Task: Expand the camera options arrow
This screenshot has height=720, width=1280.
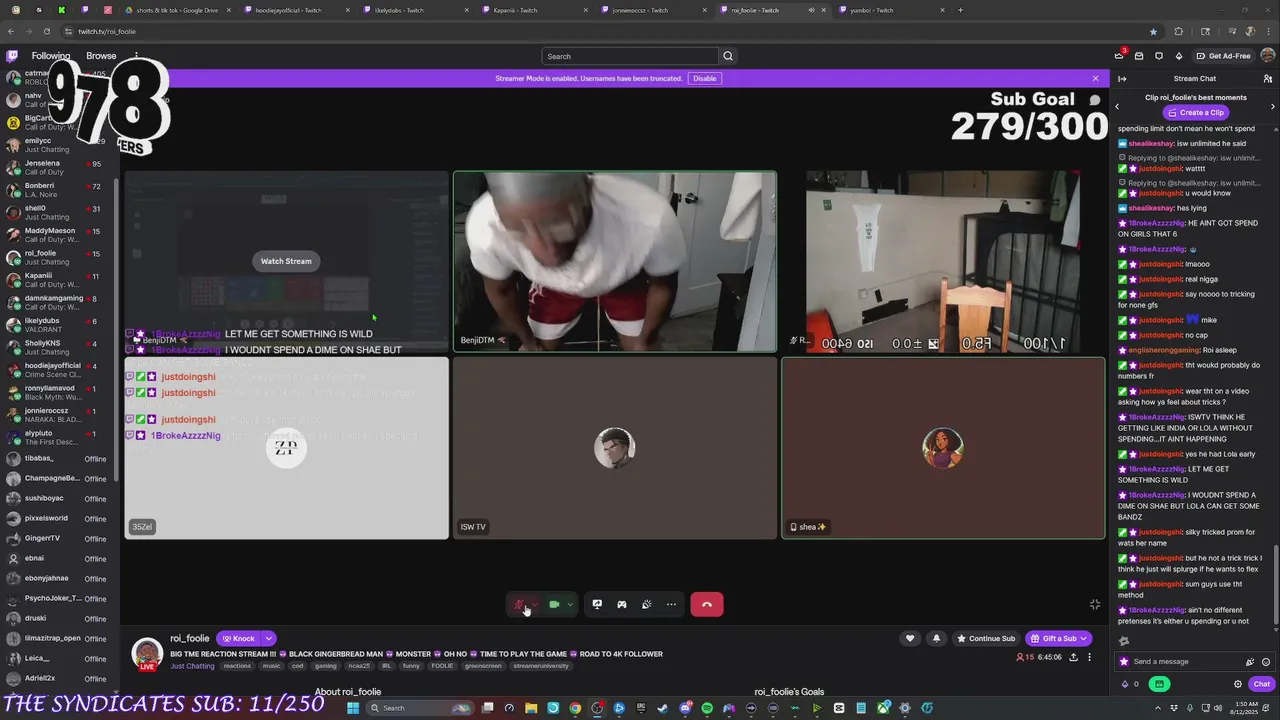Action: pos(570,604)
